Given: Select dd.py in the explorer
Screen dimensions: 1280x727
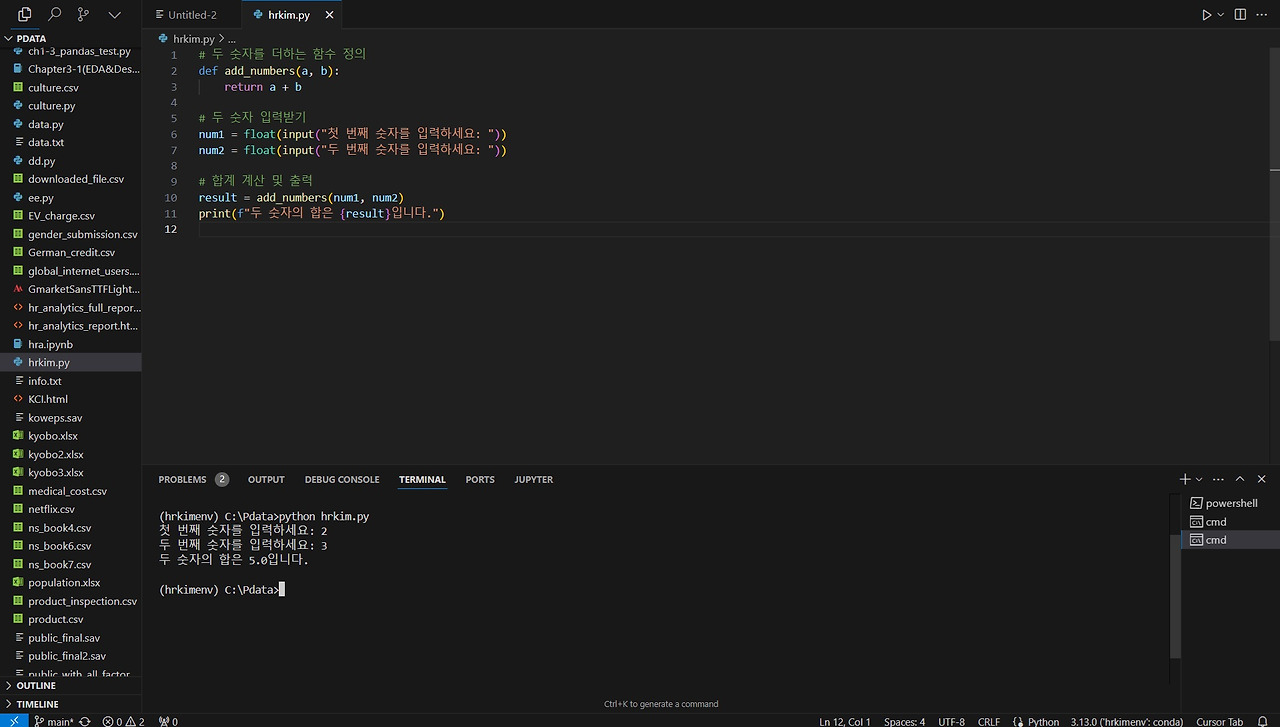Looking at the screenshot, I should pos(71,161).
